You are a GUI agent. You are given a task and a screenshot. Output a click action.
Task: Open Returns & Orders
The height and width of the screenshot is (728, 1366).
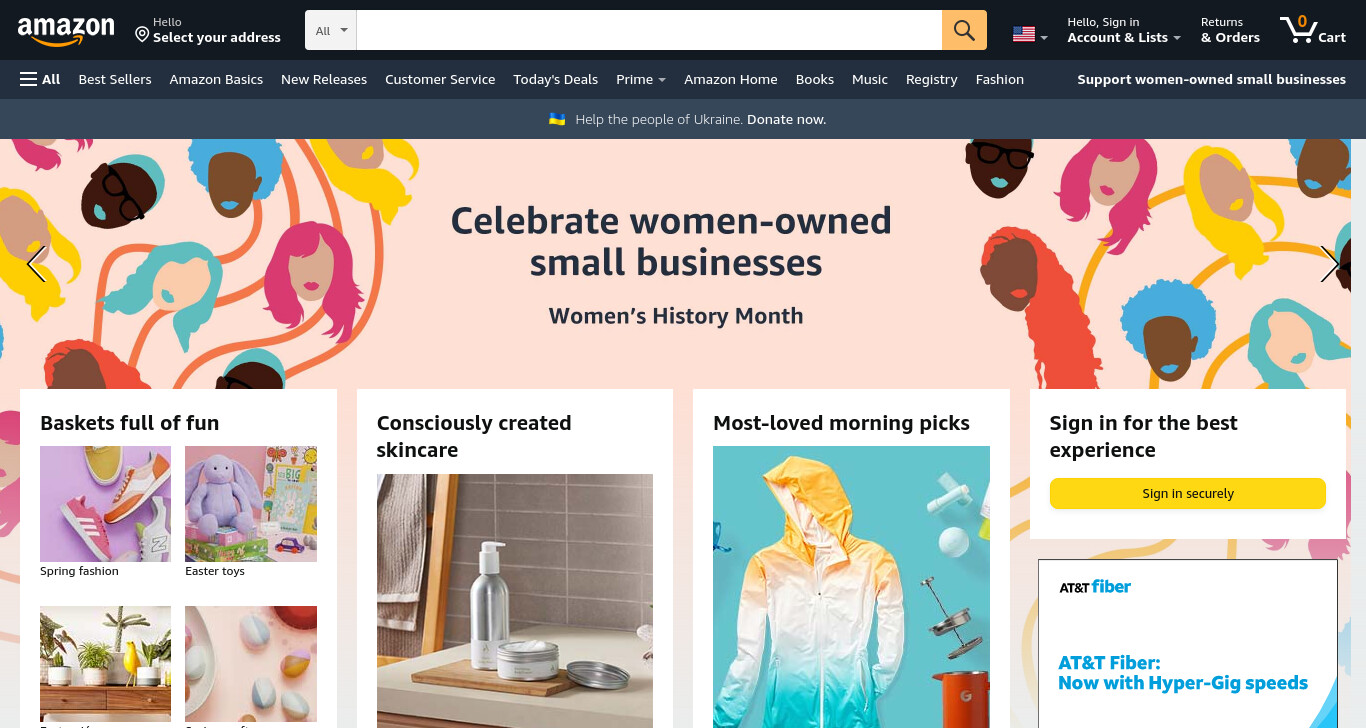click(1230, 30)
